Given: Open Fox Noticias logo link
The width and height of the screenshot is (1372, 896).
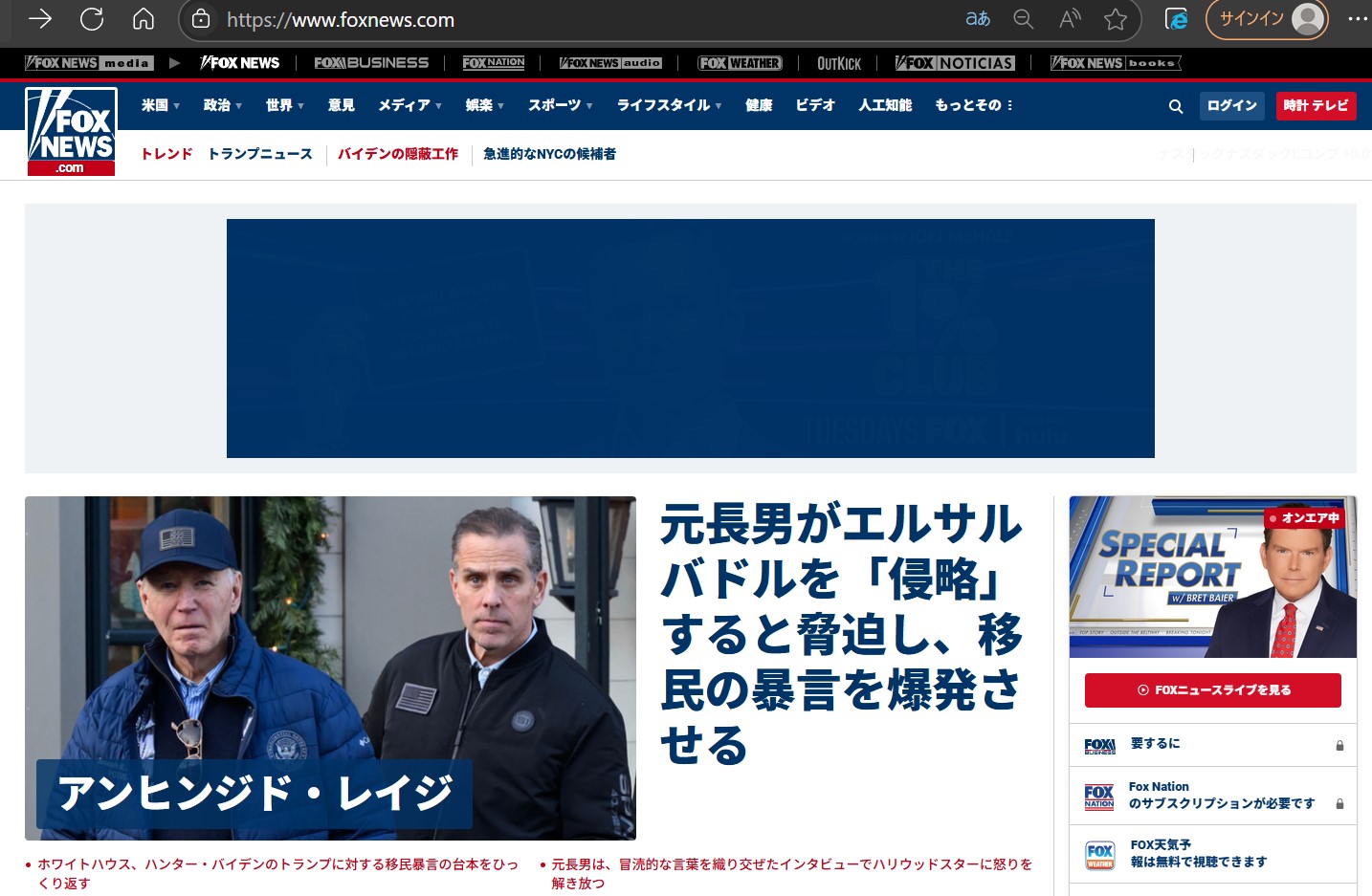Looking at the screenshot, I should coord(955,63).
